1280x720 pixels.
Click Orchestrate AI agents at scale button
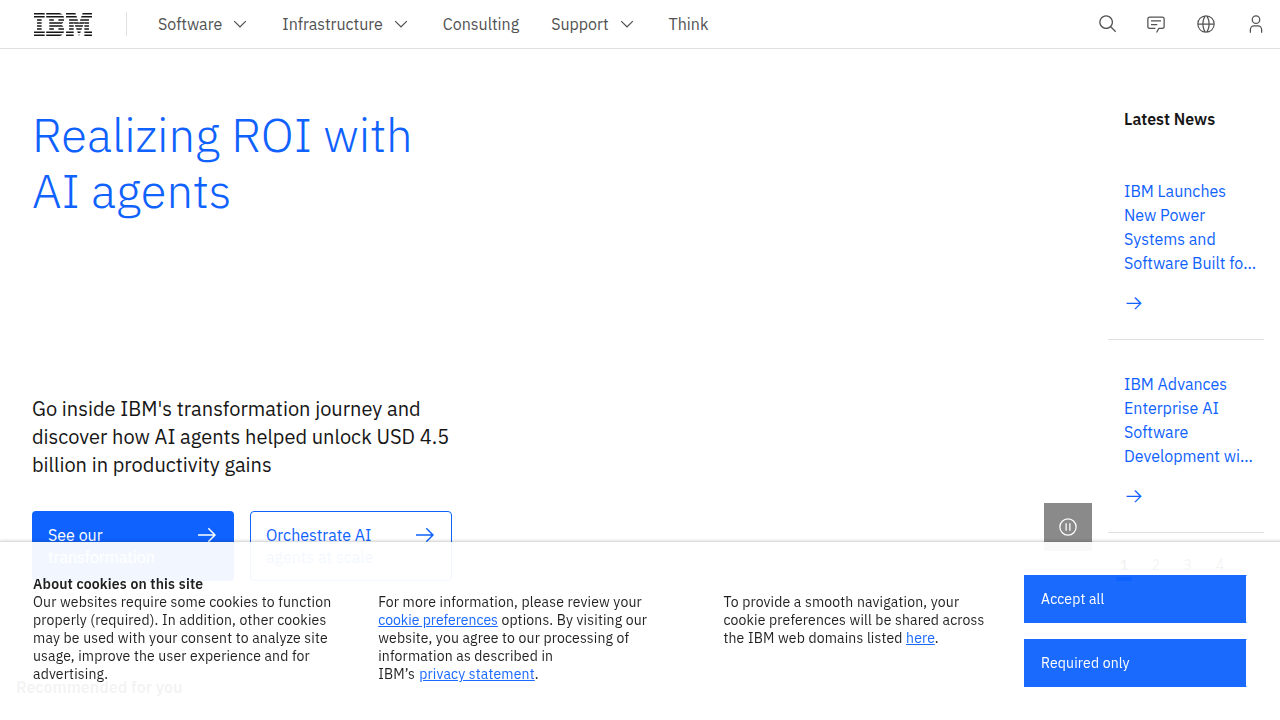(351, 546)
